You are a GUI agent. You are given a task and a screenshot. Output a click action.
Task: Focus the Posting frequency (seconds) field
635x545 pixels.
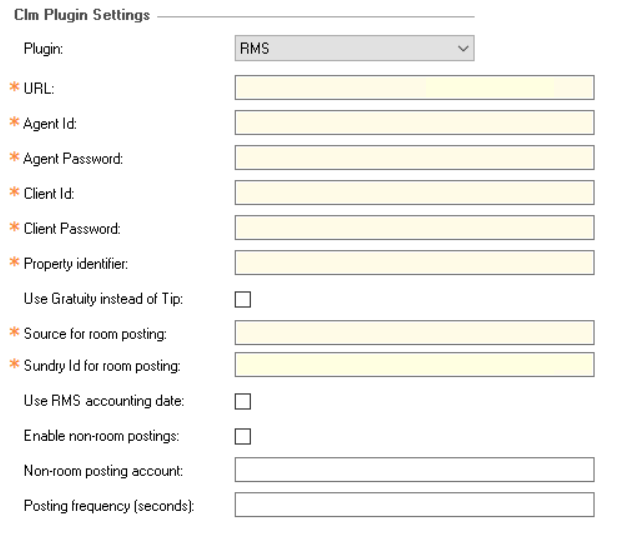414,505
